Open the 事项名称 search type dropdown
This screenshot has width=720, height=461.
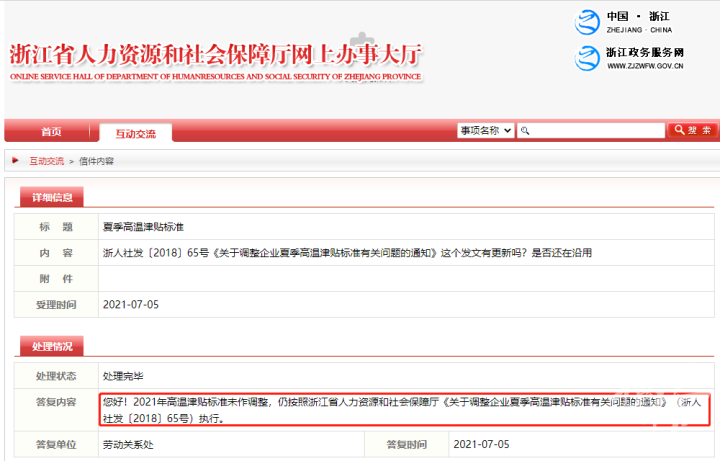(x=486, y=131)
